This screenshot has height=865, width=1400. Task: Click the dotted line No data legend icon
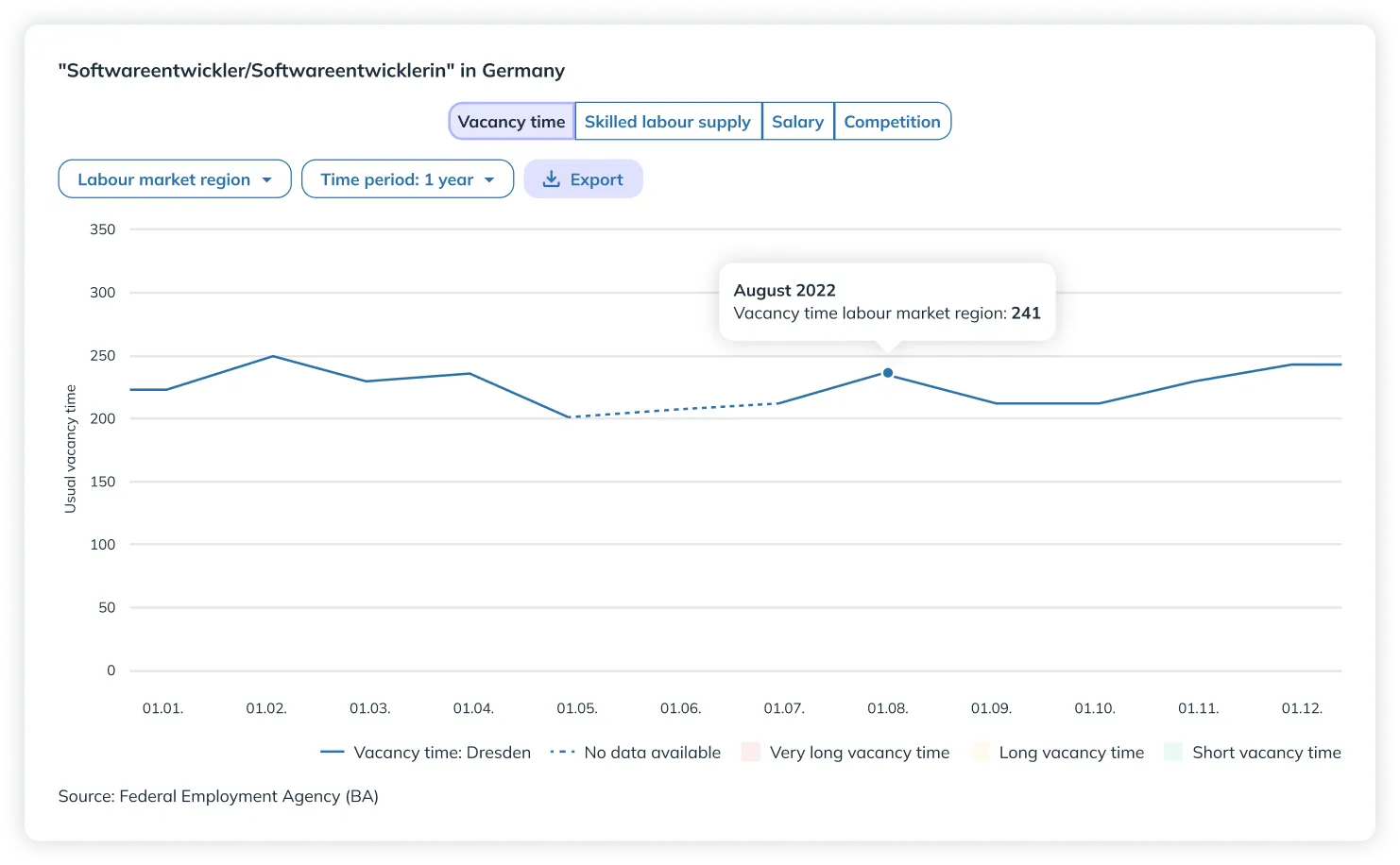562,753
